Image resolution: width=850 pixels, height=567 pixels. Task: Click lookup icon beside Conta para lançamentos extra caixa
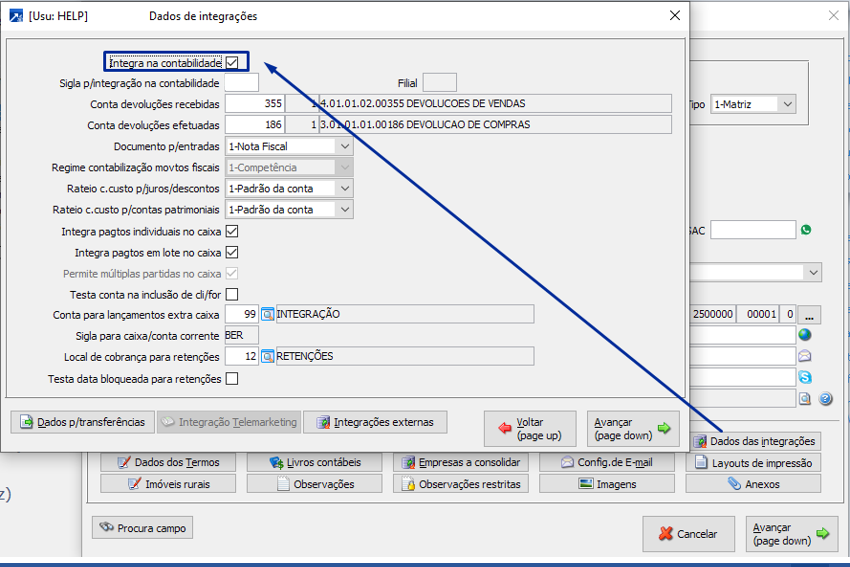coord(267,314)
